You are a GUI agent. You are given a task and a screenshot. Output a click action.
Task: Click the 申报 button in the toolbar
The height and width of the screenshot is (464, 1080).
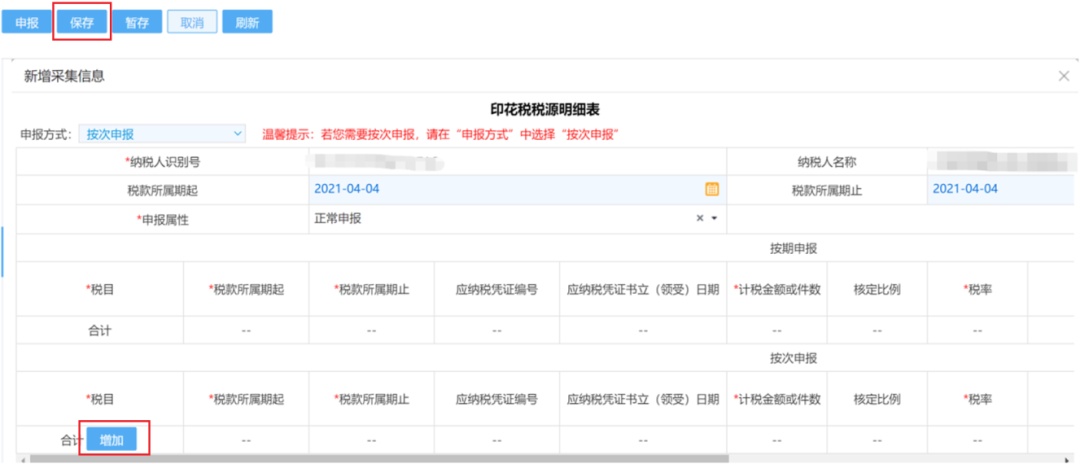[27, 22]
